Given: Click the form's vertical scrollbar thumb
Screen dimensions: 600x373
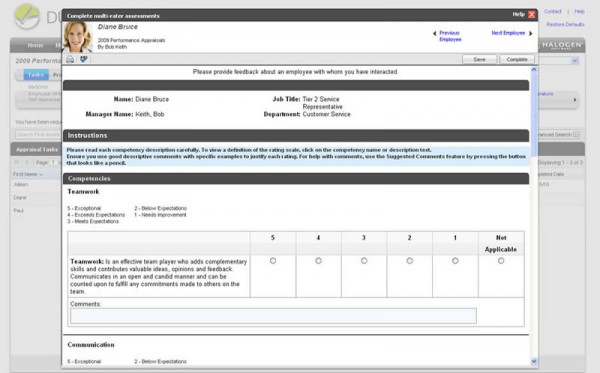Looking at the screenshot, I should [x=534, y=115].
